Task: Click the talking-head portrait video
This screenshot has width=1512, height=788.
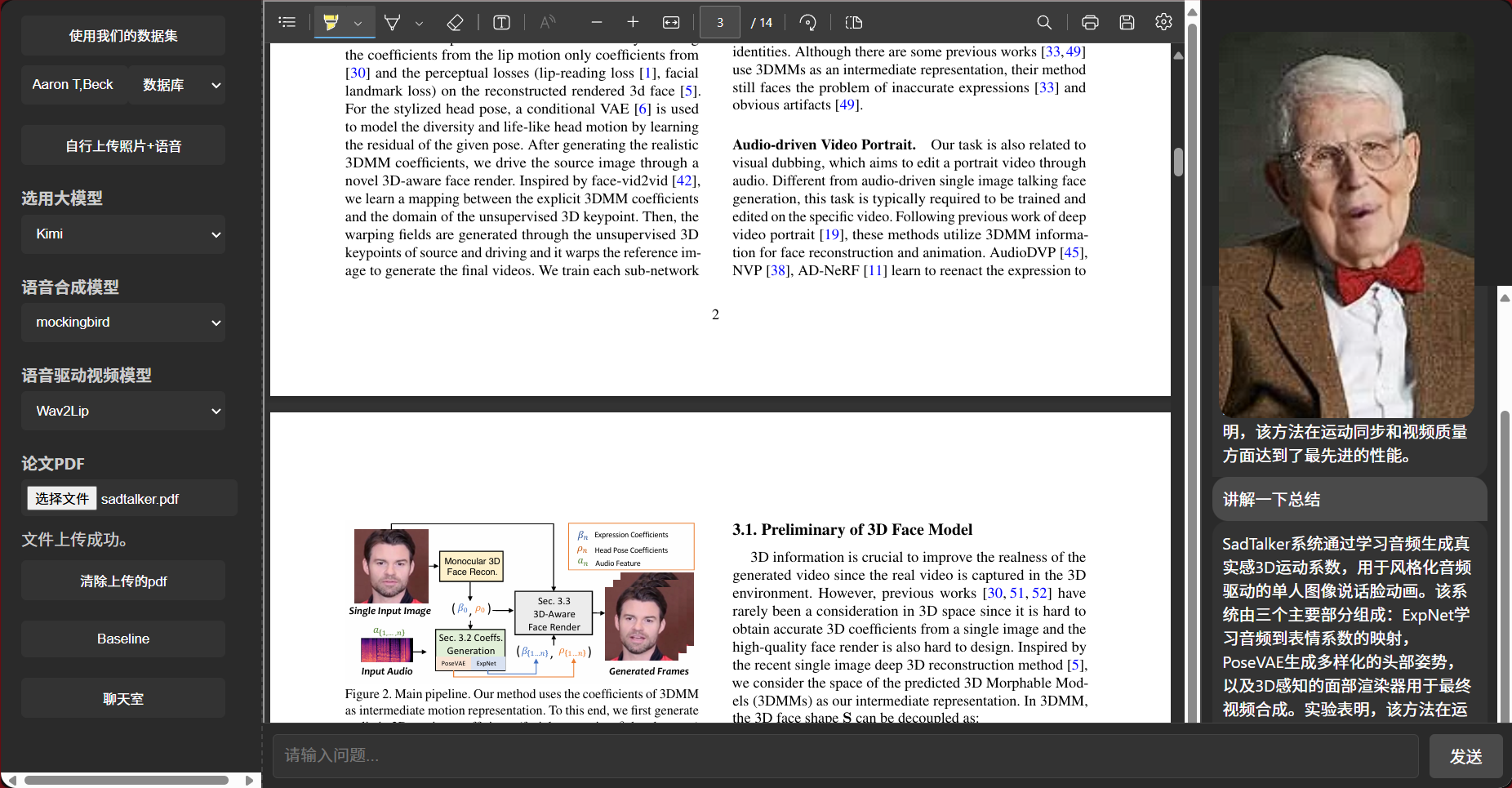Action: (1346, 225)
